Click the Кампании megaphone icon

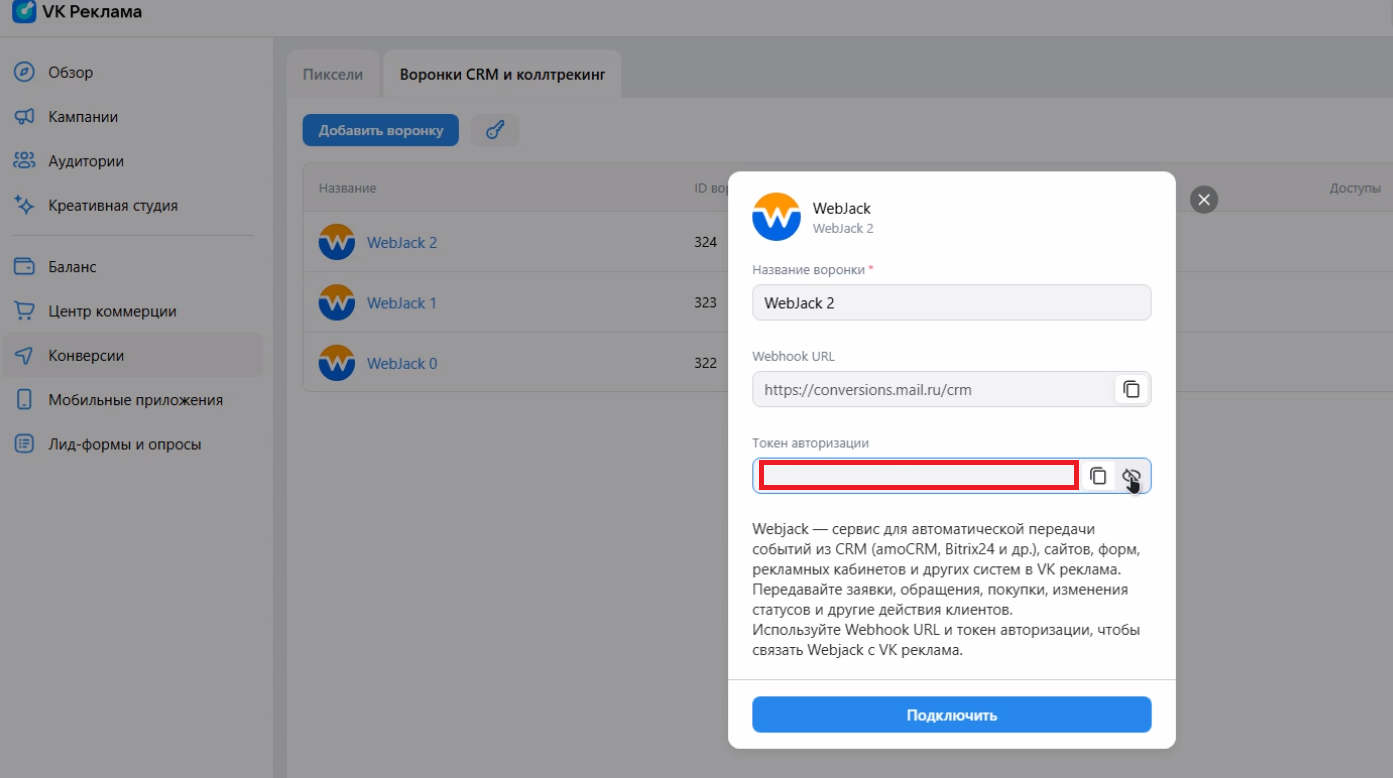click(24, 117)
